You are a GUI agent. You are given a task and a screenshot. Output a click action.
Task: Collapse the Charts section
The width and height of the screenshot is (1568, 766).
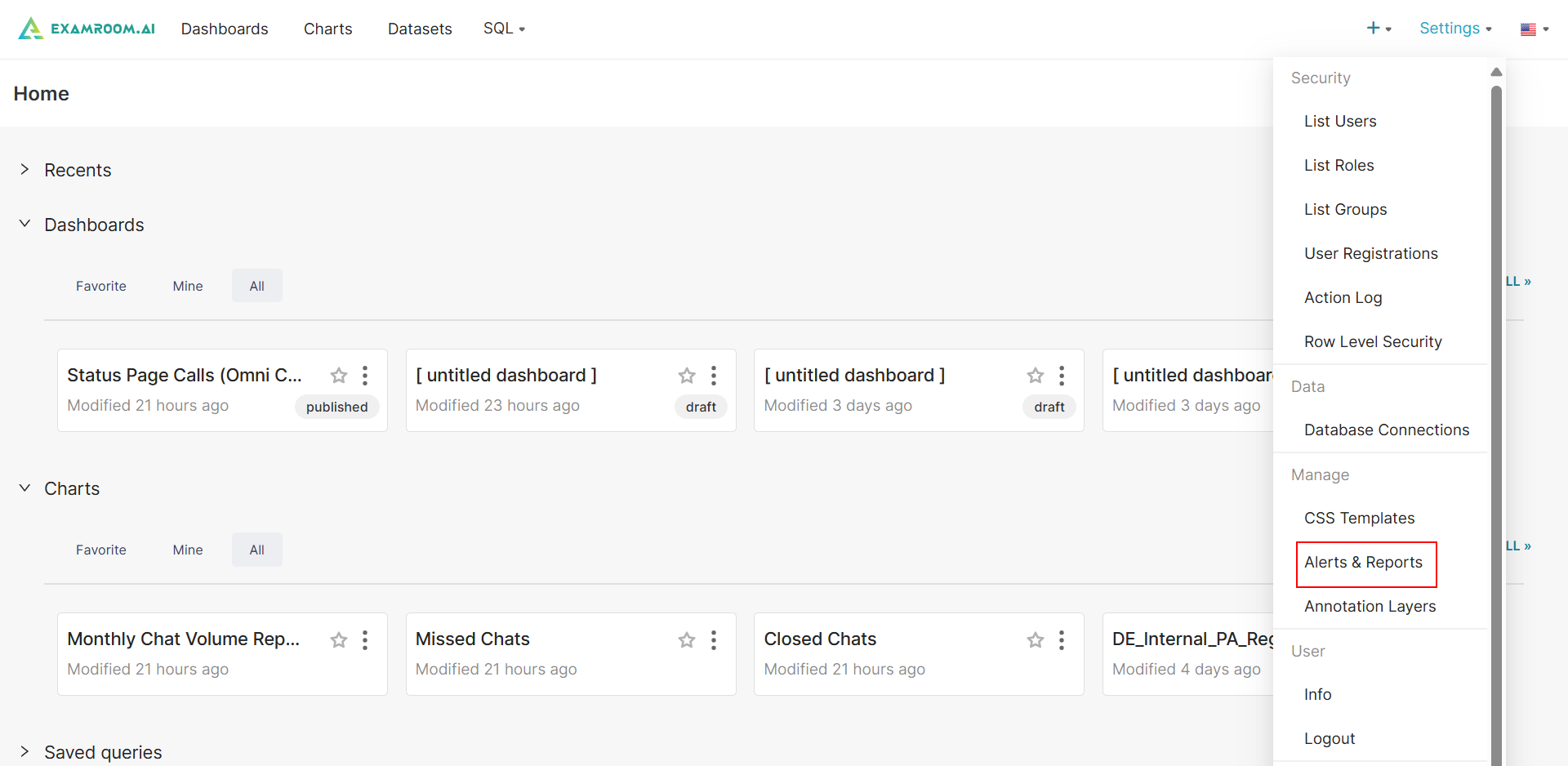tap(24, 488)
